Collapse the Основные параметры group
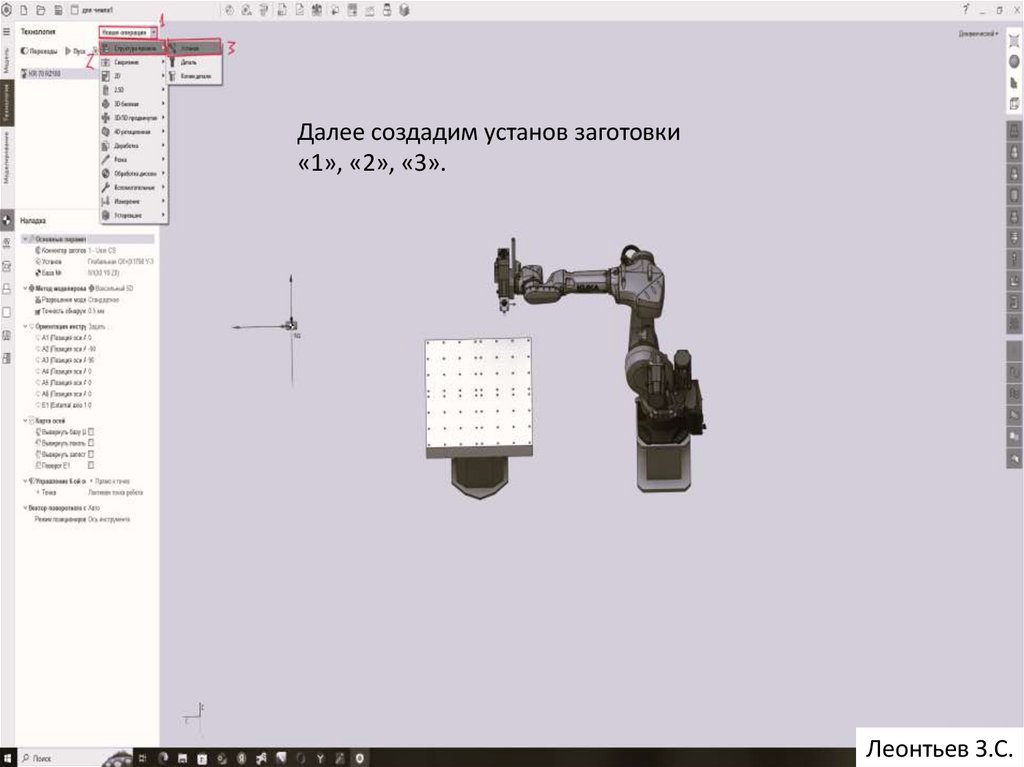Viewport: 1024px width, 767px height. click(25, 239)
